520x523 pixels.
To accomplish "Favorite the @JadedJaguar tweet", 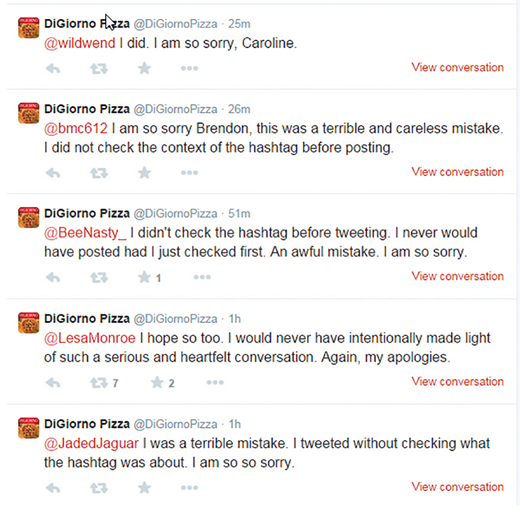I will coord(144,488).
